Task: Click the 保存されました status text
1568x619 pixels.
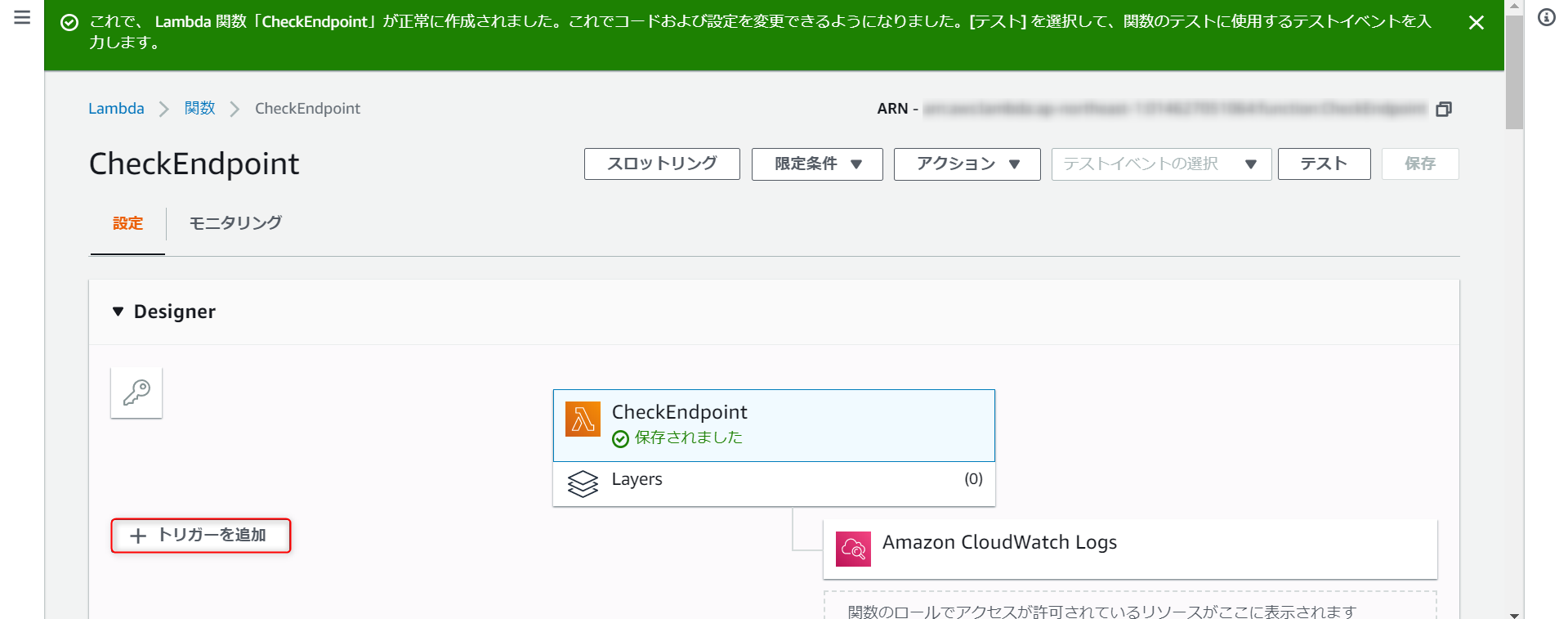Action: click(x=688, y=437)
